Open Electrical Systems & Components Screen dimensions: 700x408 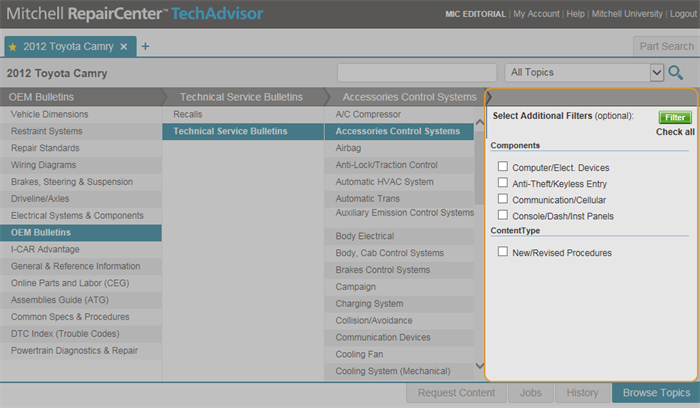coord(81,216)
